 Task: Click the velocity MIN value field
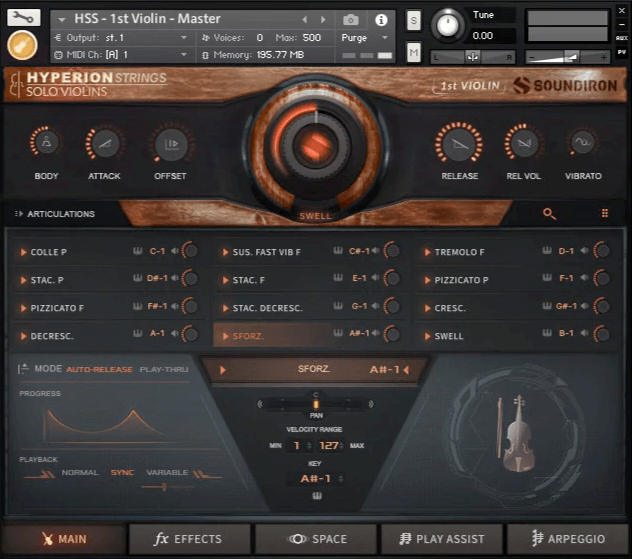(x=297, y=445)
